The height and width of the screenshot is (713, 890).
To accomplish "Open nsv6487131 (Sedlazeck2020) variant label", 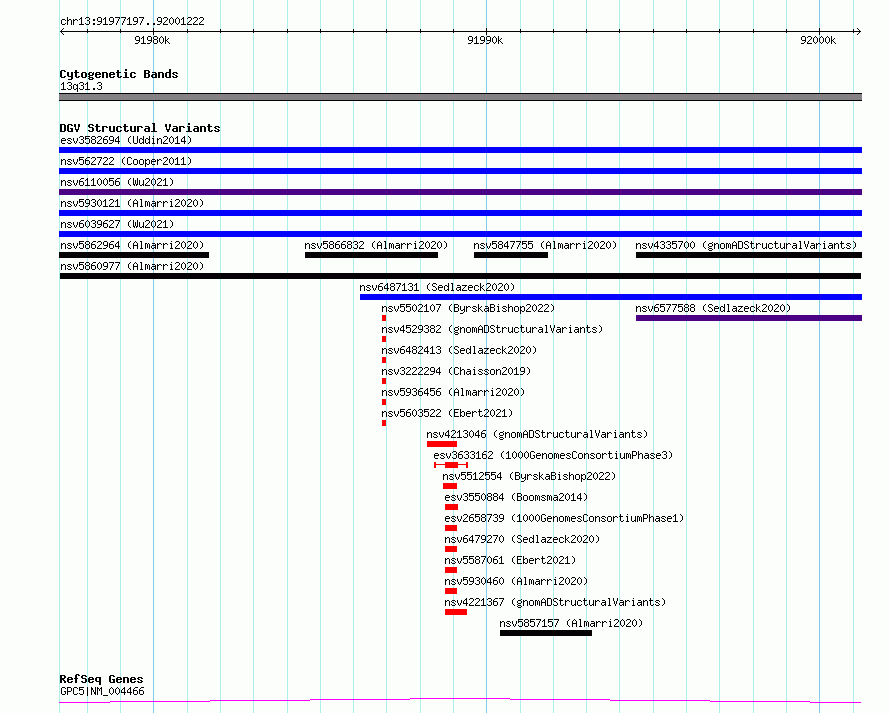I will click(437, 287).
